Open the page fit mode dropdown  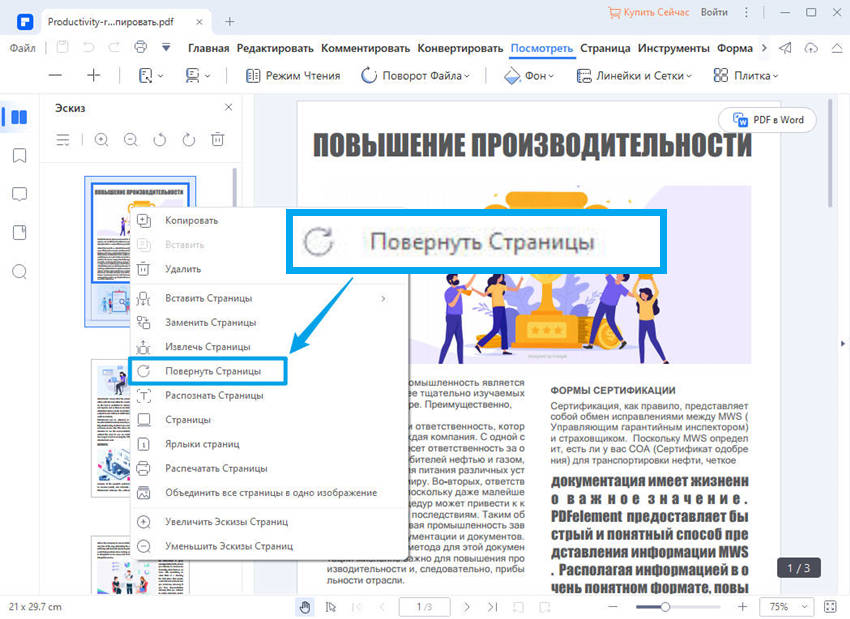tap(151, 75)
